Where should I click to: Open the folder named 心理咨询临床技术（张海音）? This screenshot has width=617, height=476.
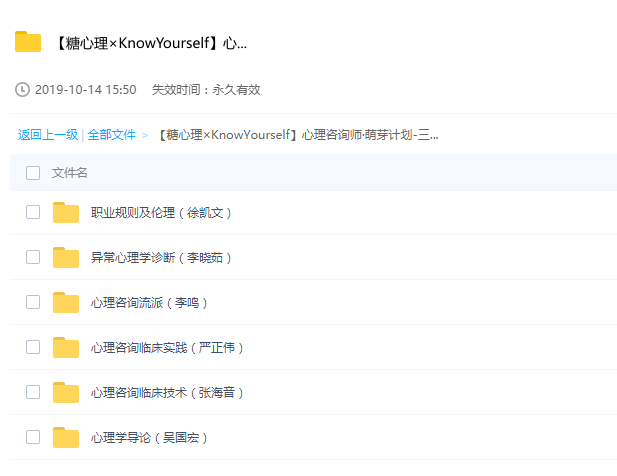click(167, 393)
